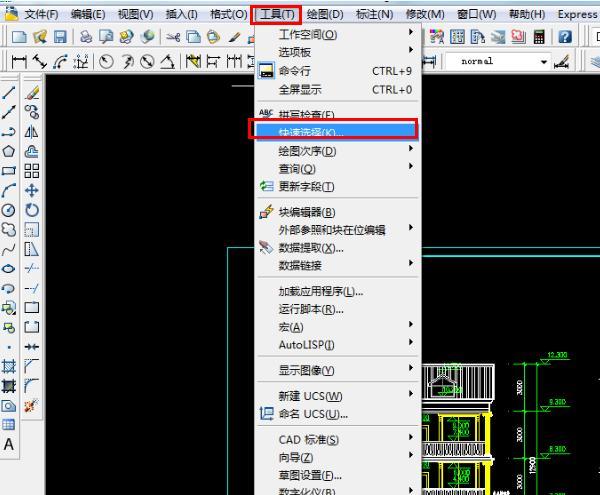
Task: Select the Ellipse draw tool
Action: pyautogui.click(x=9, y=269)
